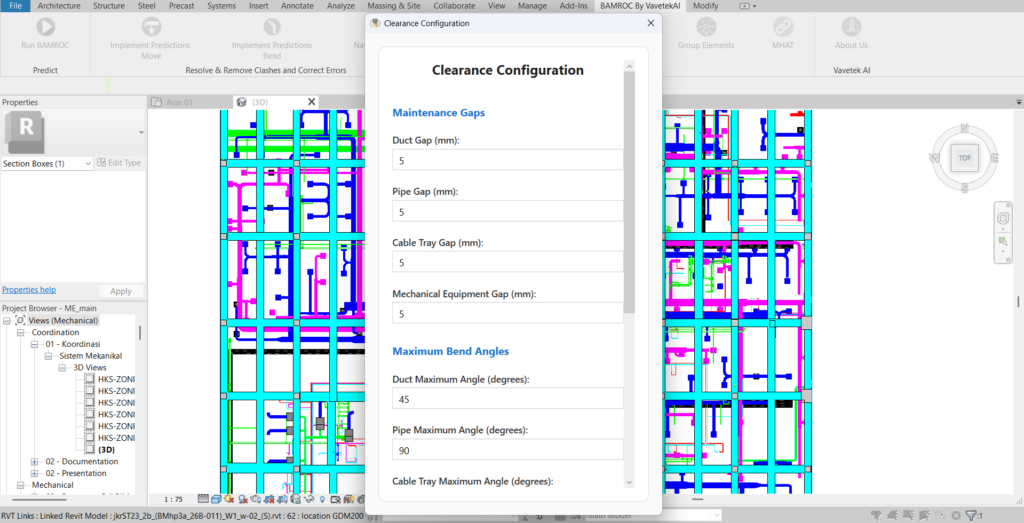This screenshot has height=523, width=1024.
Task: Close the Clearance Configuration dialog
Action: tap(650, 23)
